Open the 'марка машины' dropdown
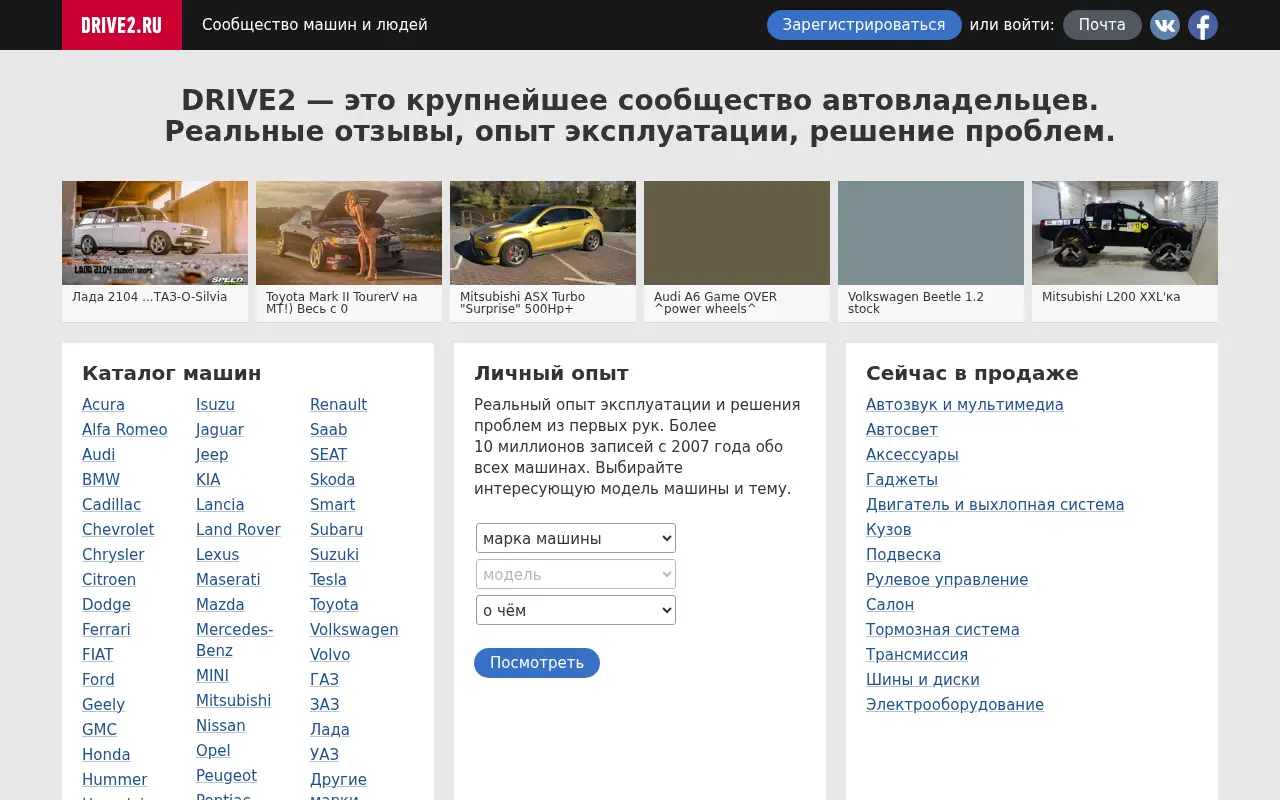Viewport: 1280px width, 800px height. point(576,538)
